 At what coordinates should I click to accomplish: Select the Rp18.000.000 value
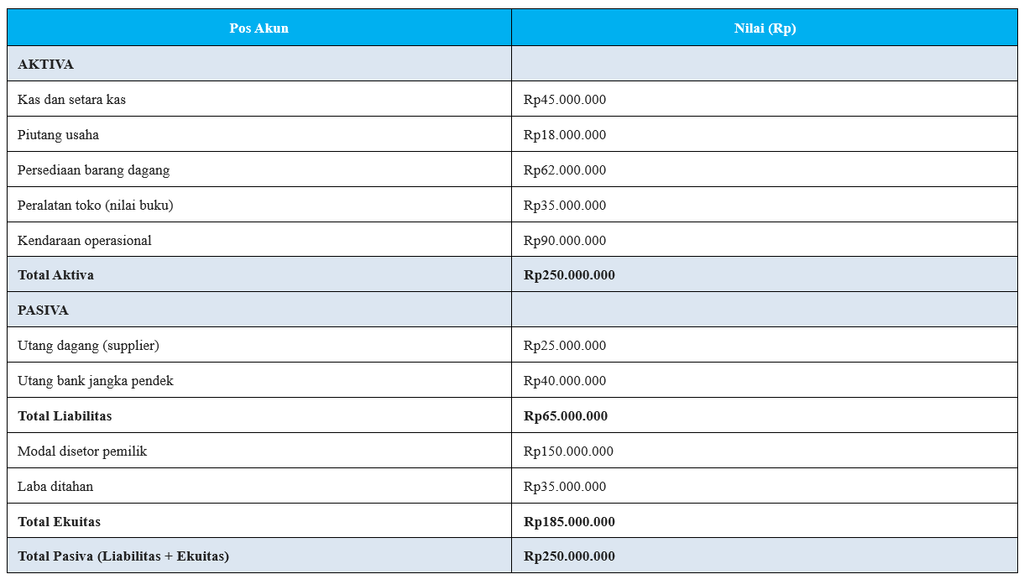(x=564, y=135)
